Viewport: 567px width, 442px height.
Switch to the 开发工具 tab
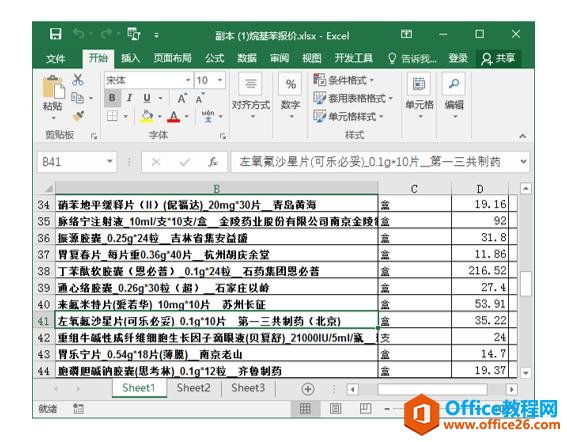(x=353, y=58)
